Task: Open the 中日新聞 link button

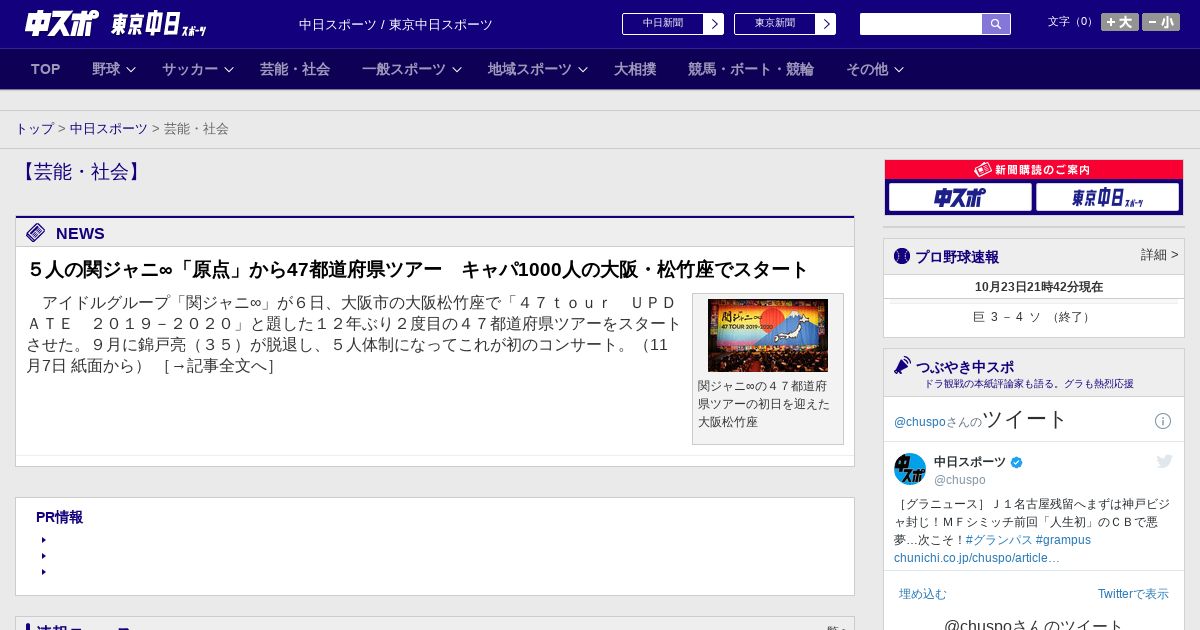Action: 663,24
